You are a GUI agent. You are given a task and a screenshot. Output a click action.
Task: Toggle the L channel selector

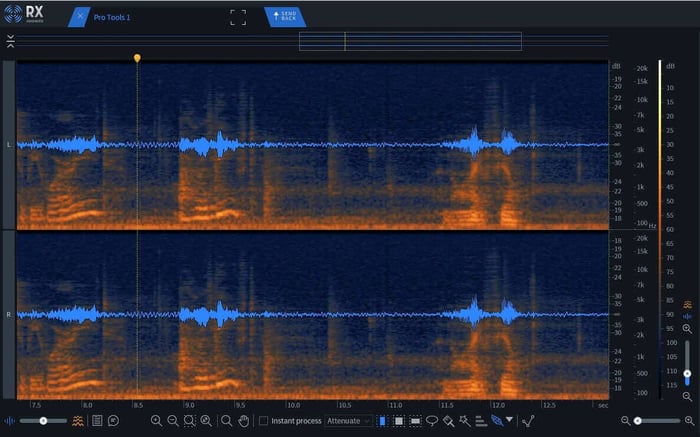point(9,145)
